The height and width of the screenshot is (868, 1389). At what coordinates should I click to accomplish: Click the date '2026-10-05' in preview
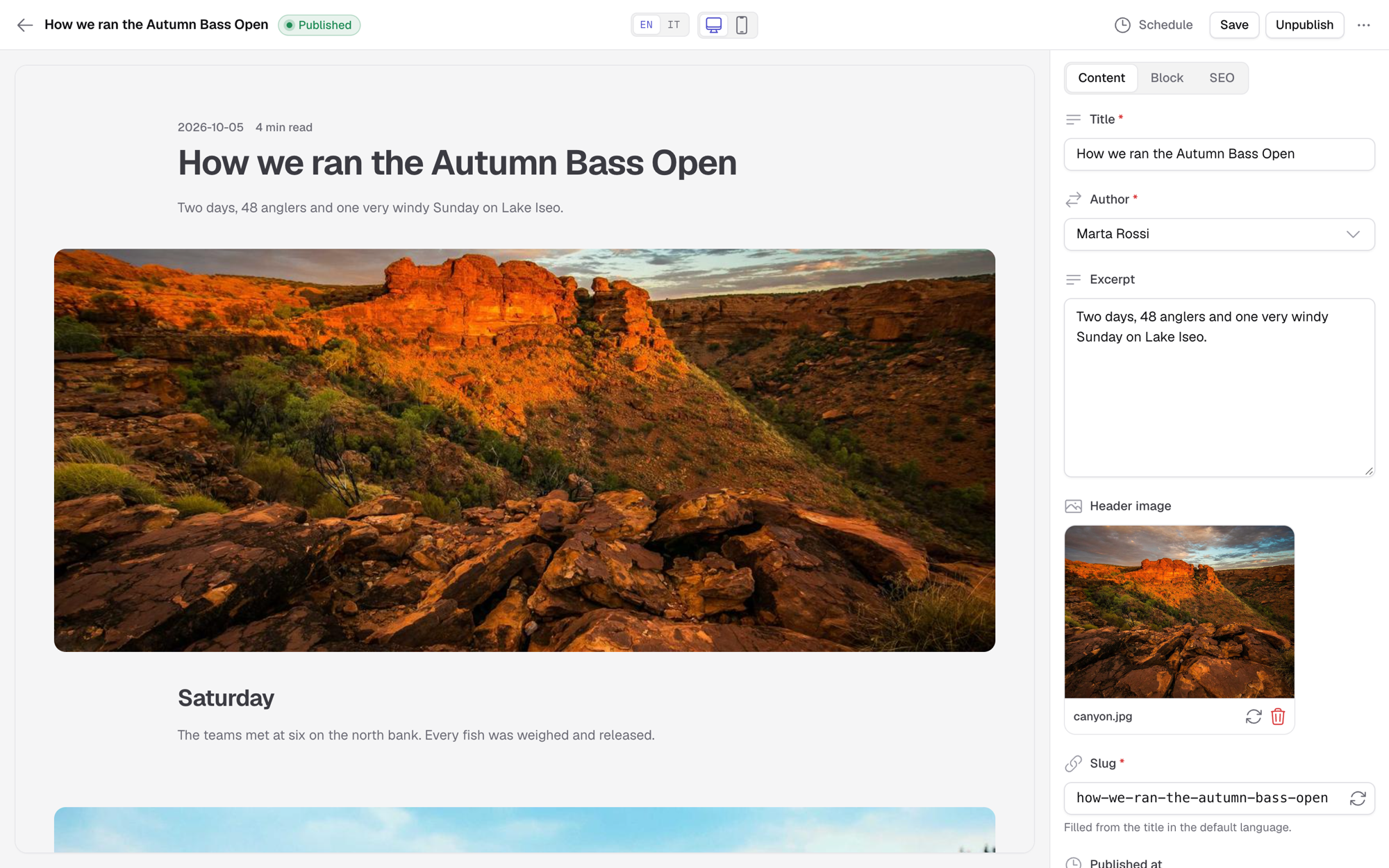coord(210,127)
